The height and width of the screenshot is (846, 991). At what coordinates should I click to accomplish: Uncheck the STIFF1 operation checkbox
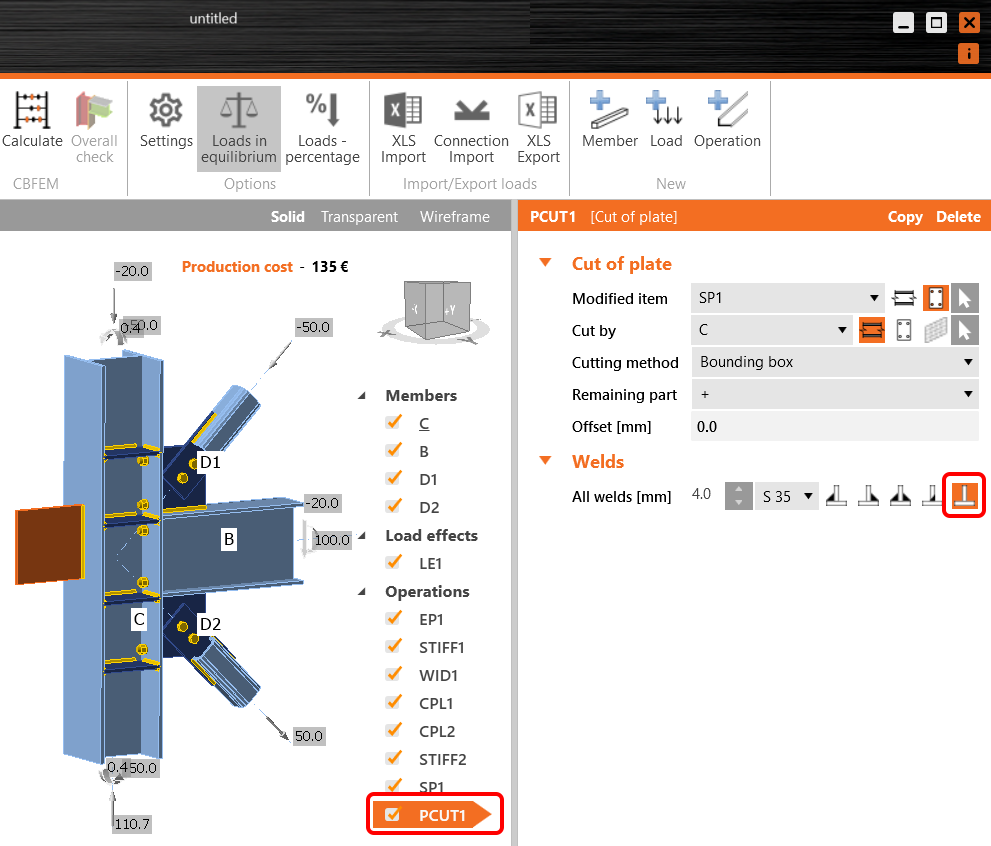coord(393,647)
